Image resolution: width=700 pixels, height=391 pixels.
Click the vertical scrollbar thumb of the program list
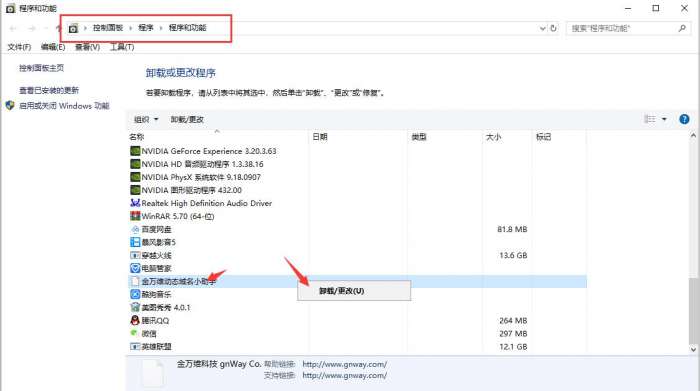click(x=693, y=310)
